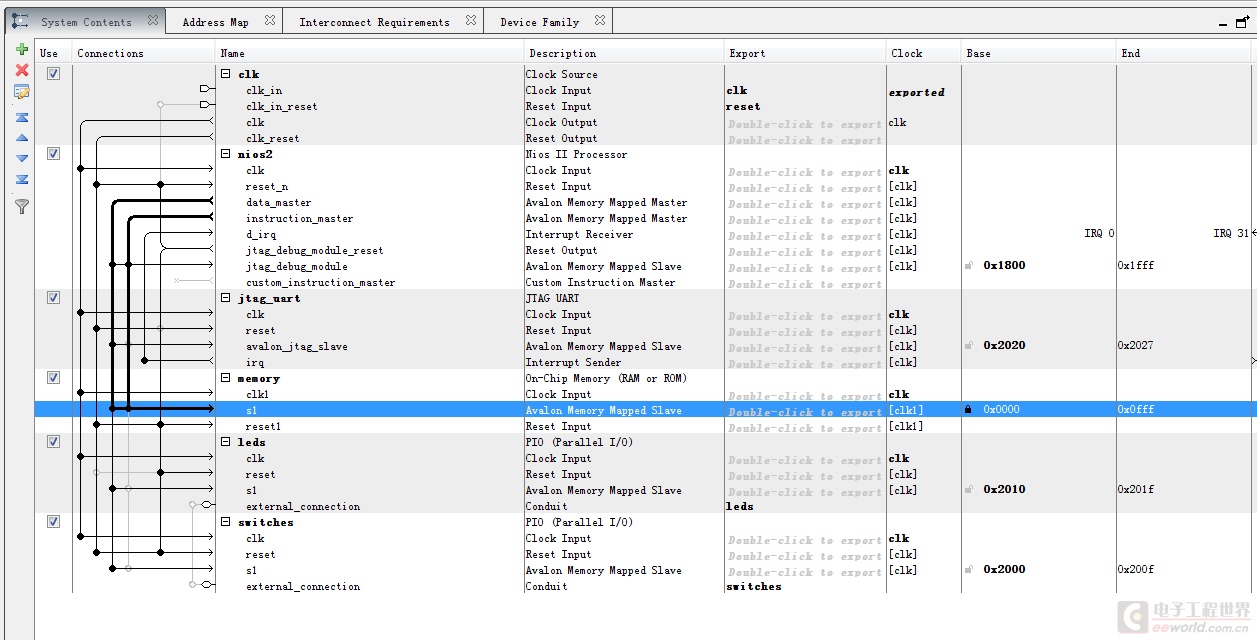Viewport: 1257px width, 640px height.
Task: Click lock icon next to base 0x1800
Action: pos(969,266)
